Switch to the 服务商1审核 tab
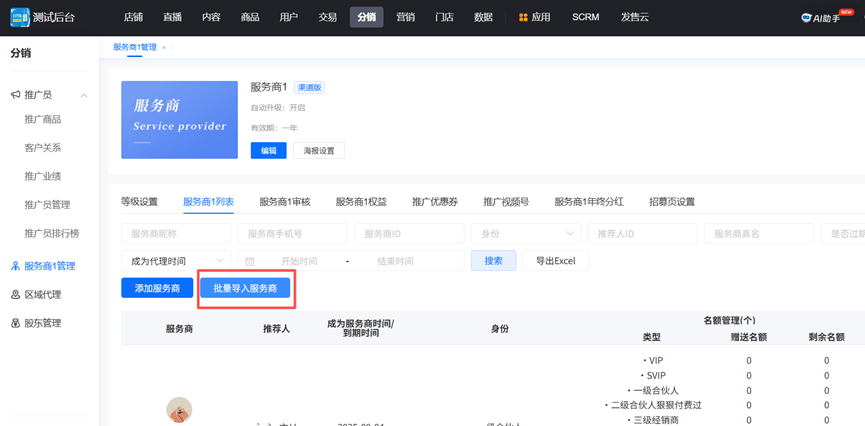 [x=284, y=202]
